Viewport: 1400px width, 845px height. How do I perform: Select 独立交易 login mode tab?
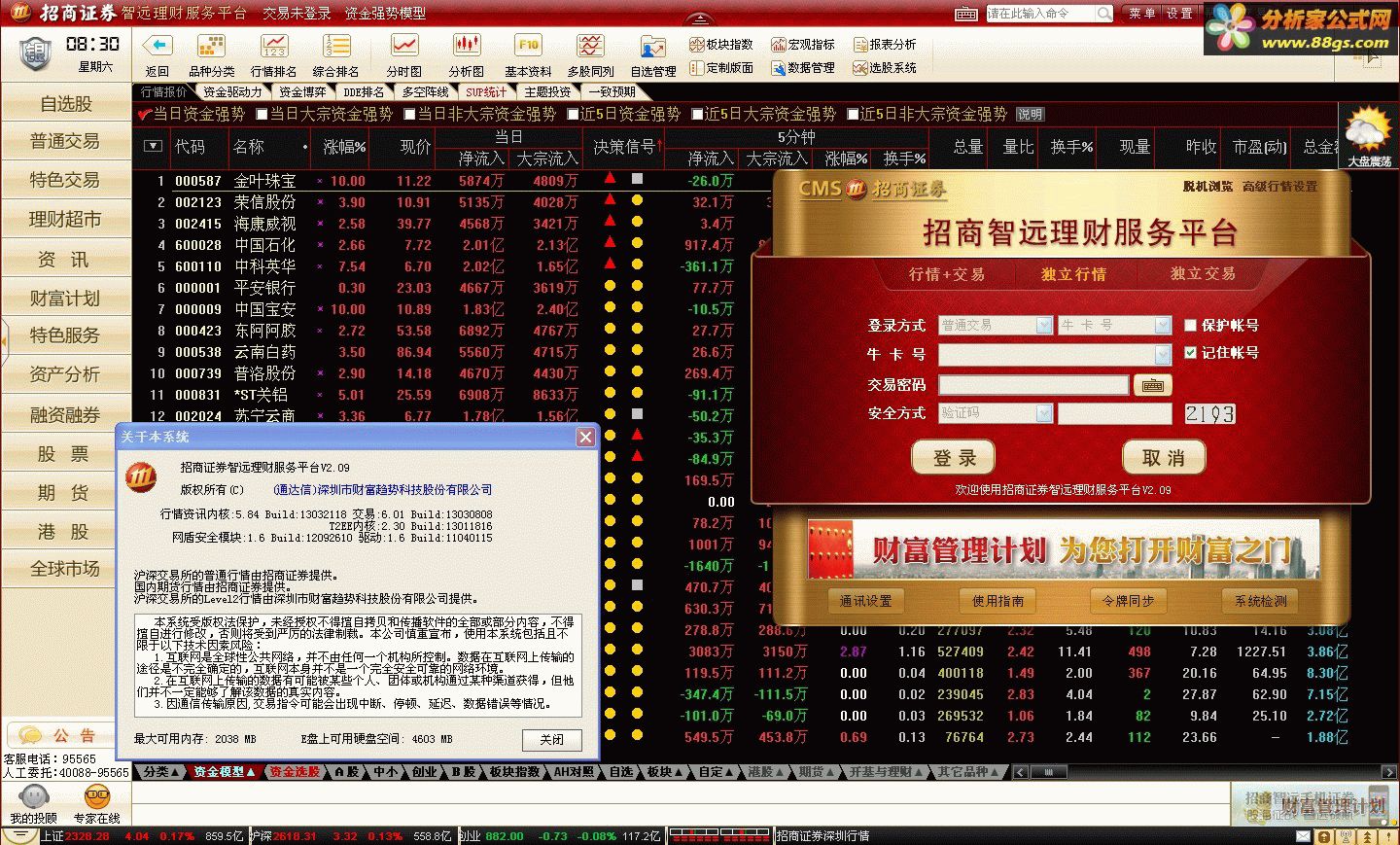[x=1203, y=274]
